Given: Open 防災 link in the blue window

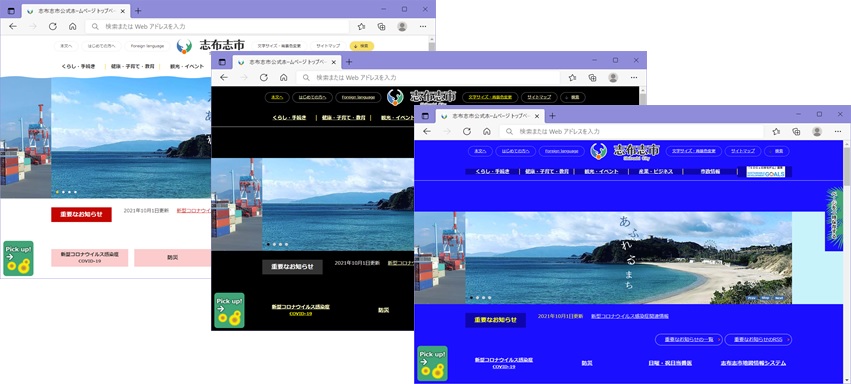Looking at the screenshot, I should coord(587,363).
